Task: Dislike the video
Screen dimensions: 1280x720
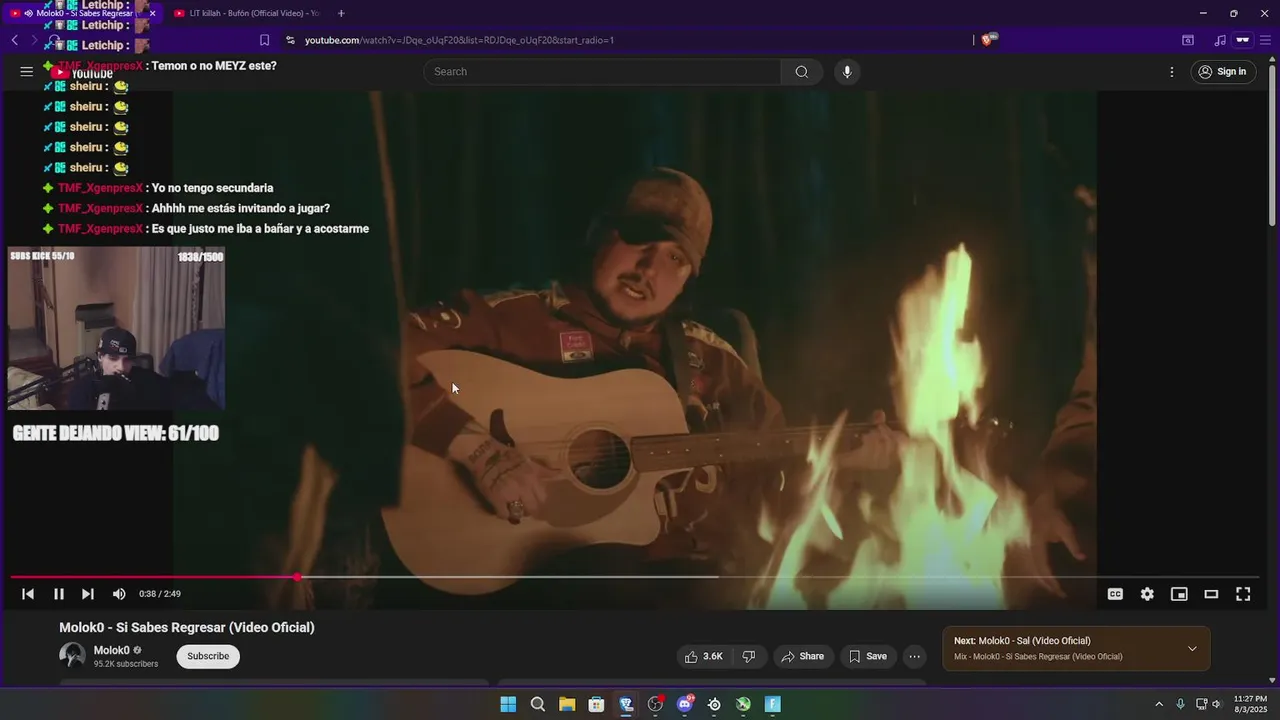Action: pyautogui.click(x=749, y=657)
